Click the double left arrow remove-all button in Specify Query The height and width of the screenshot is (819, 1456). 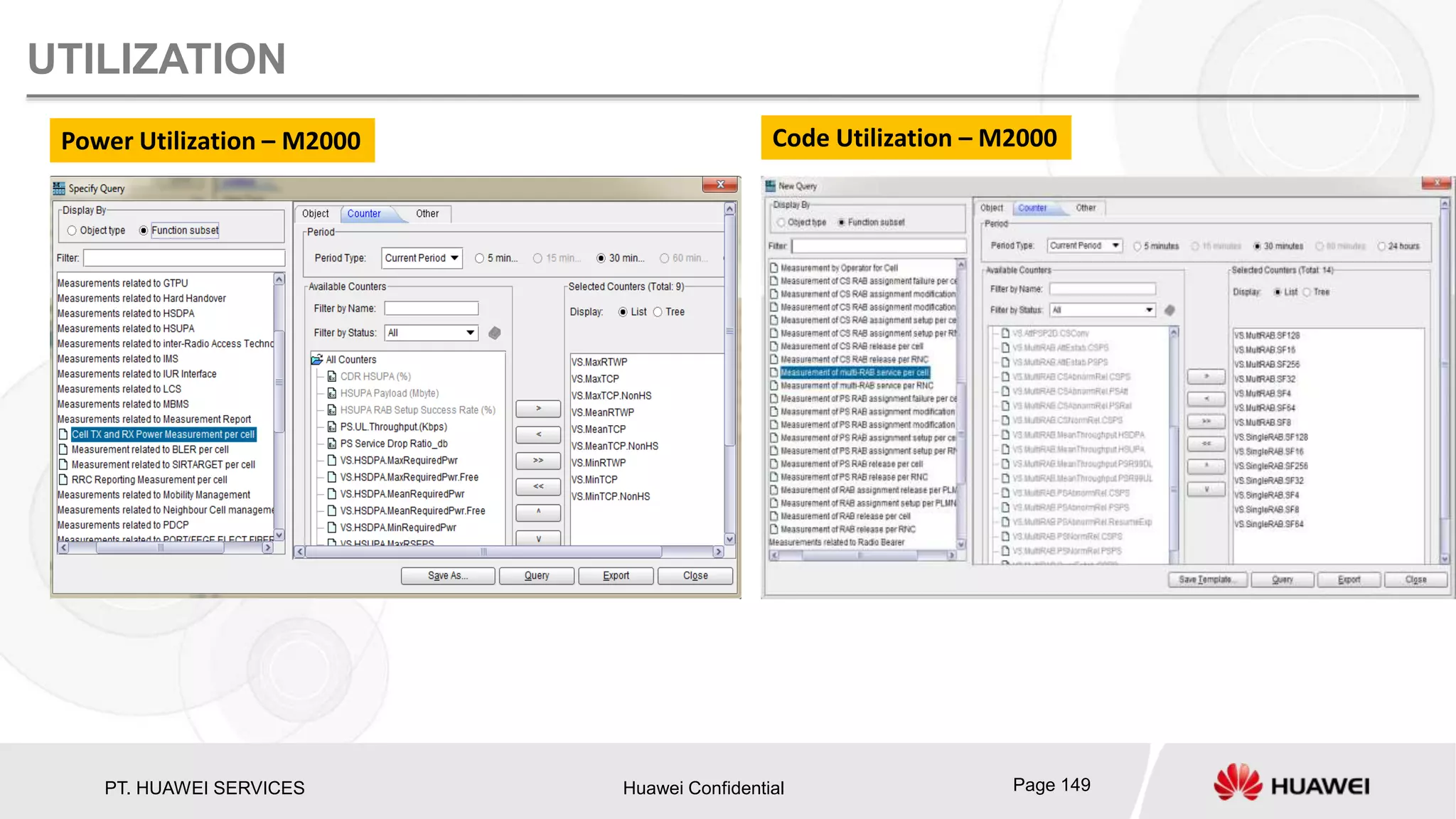click(538, 486)
